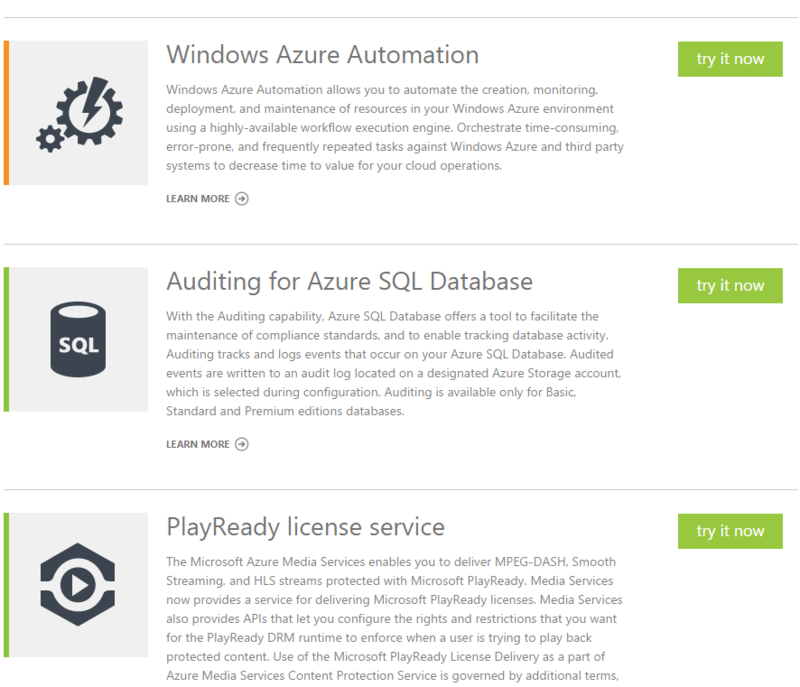Click the 'Auditing for Azure SQL Database' heading
This screenshot has width=800, height=687.
coord(349,282)
